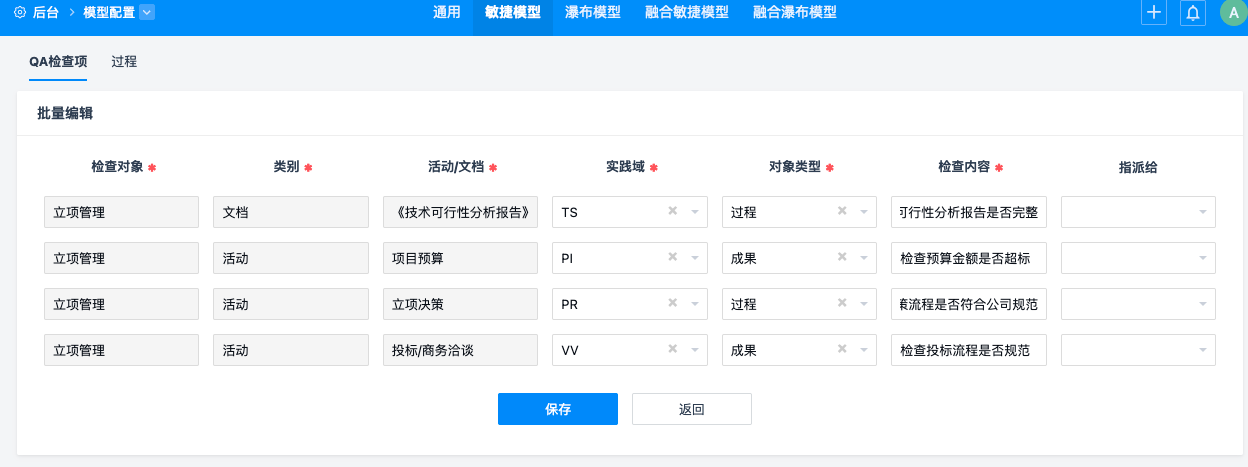
Task: Click the settings gear icon beside 后台
Action: [19, 12]
